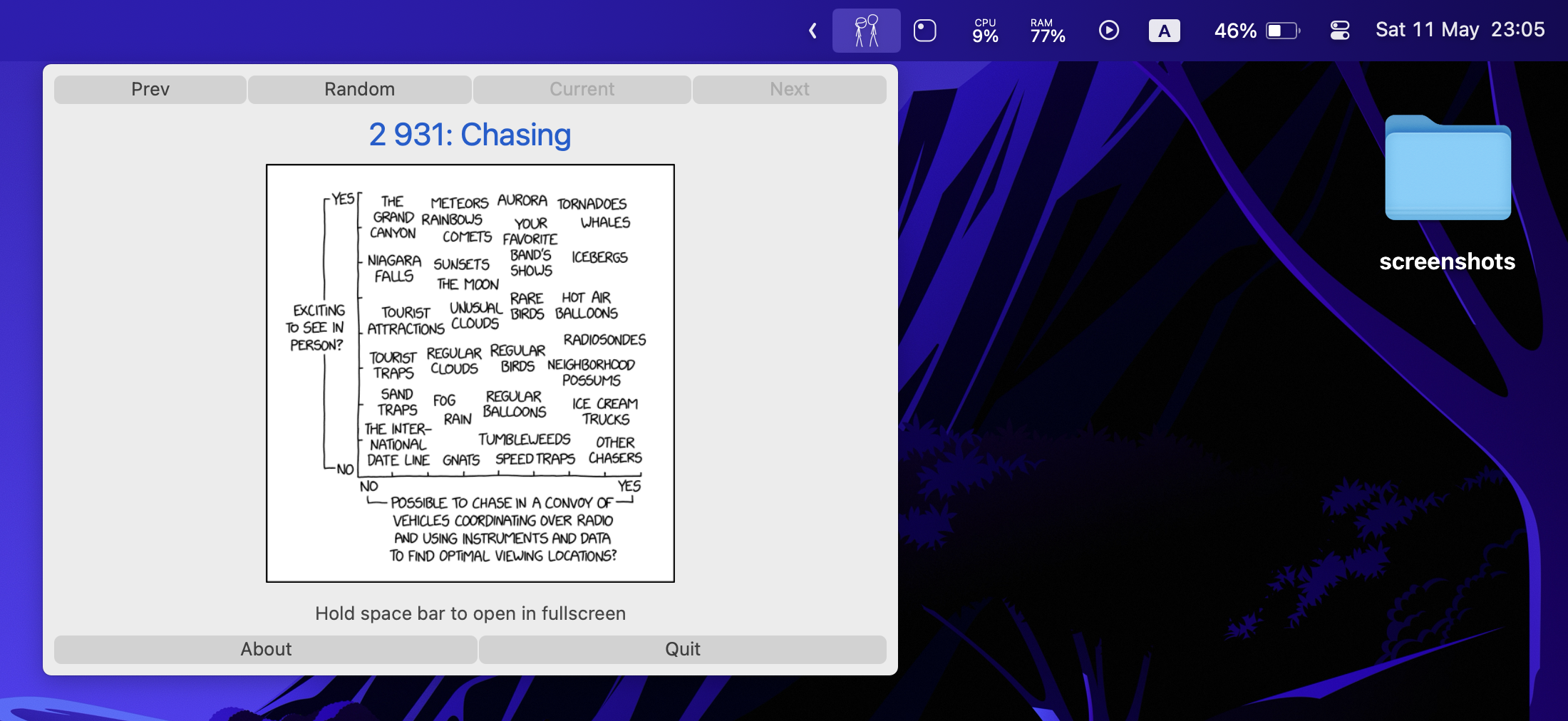Go to the previous comic with Prev

(150, 89)
